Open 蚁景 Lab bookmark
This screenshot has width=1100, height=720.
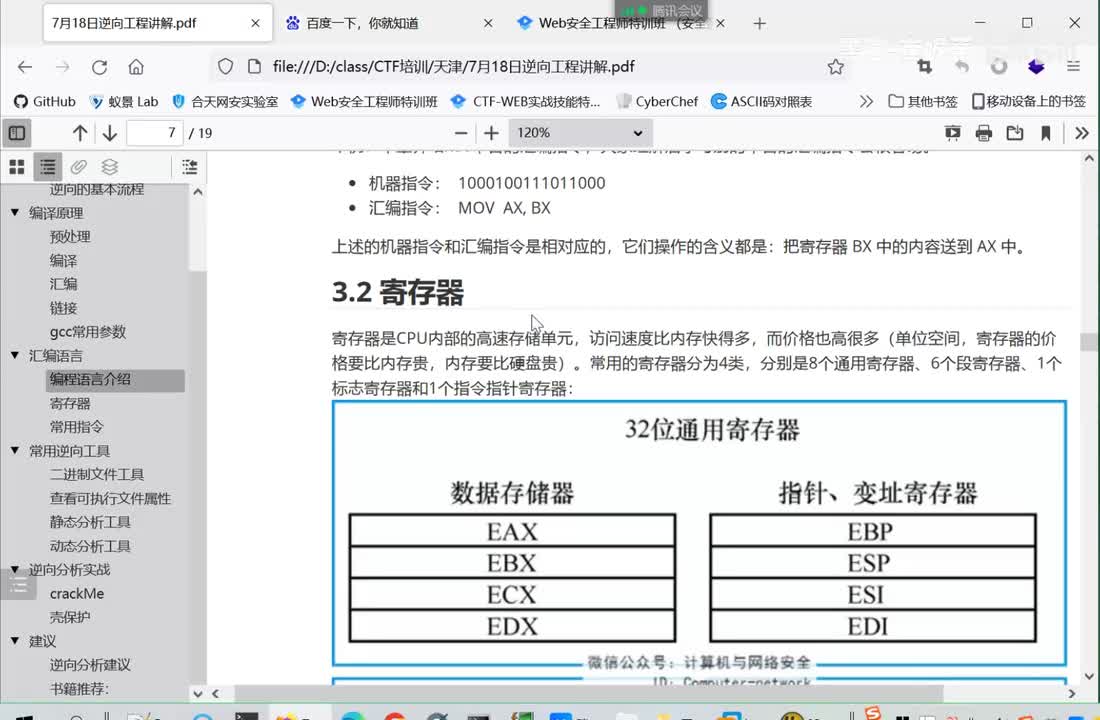click(x=124, y=102)
